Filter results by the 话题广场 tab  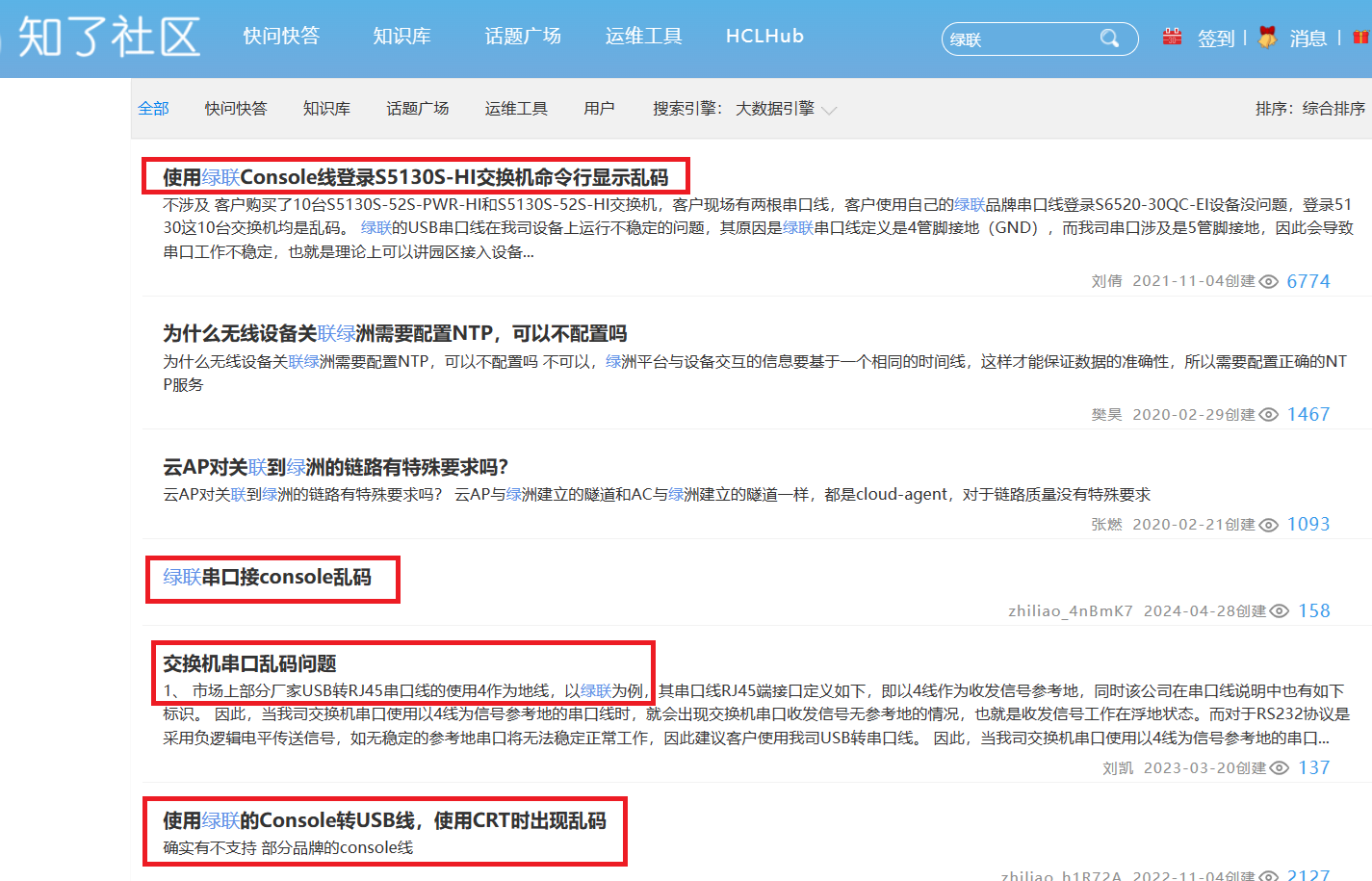[x=418, y=109]
